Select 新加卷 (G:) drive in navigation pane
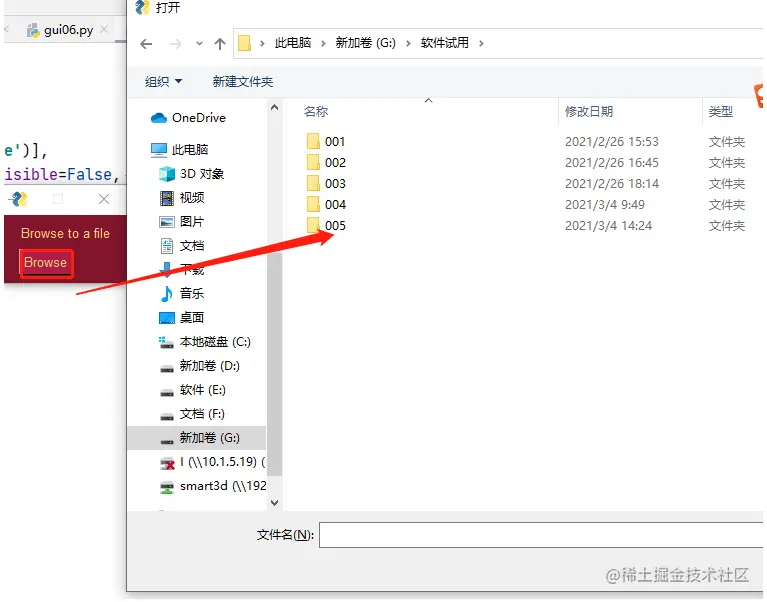Screen dimensions: 767x602 point(197,438)
